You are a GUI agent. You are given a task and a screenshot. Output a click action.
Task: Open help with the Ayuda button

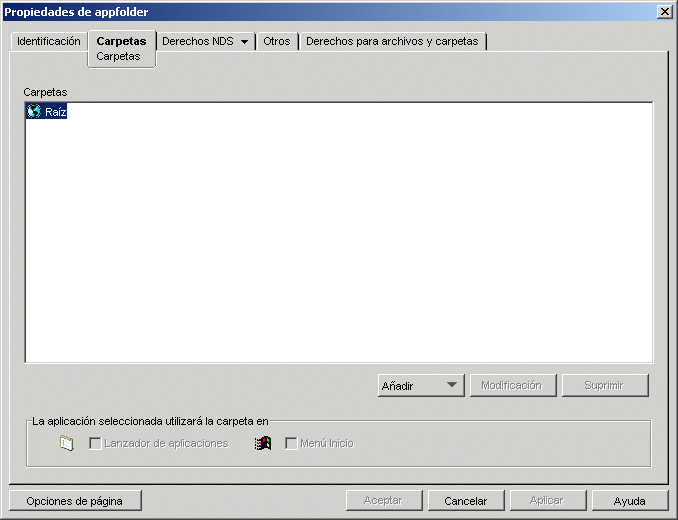click(x=630, y=501)
